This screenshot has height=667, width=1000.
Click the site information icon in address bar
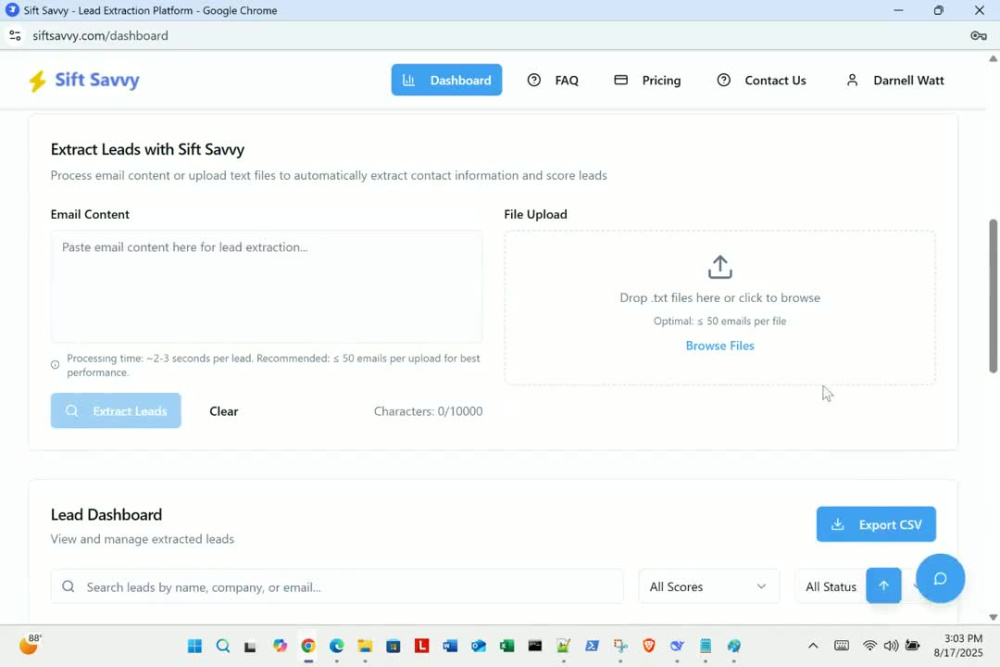coord(15,36)
